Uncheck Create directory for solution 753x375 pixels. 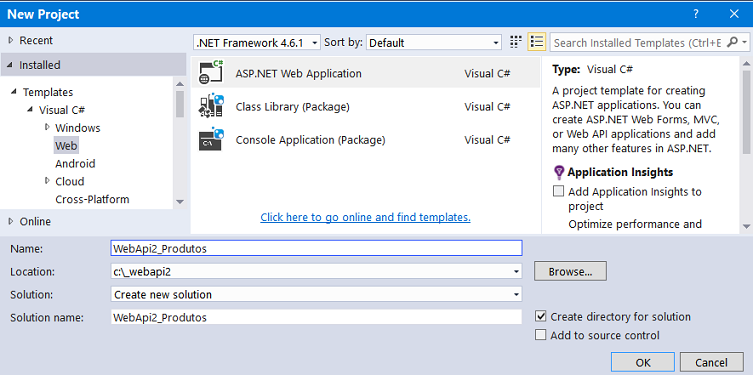(x=541, y=316)
